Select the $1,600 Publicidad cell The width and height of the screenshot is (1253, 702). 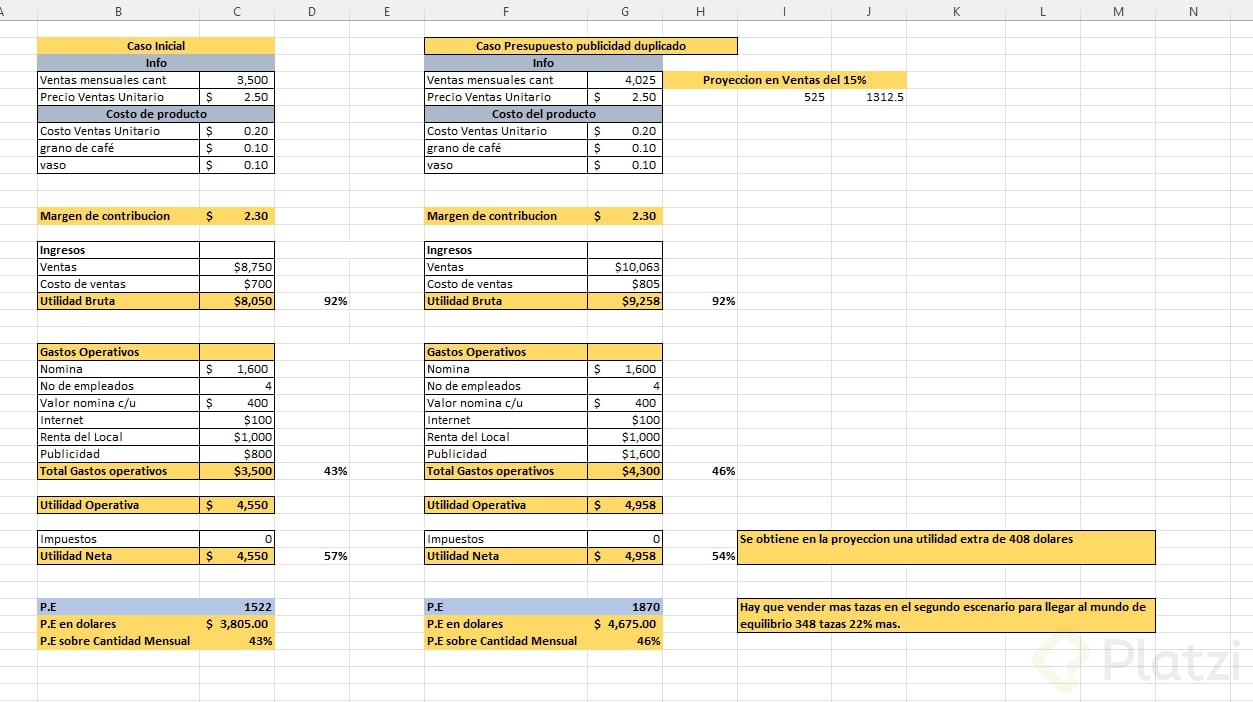pos(625,454)
